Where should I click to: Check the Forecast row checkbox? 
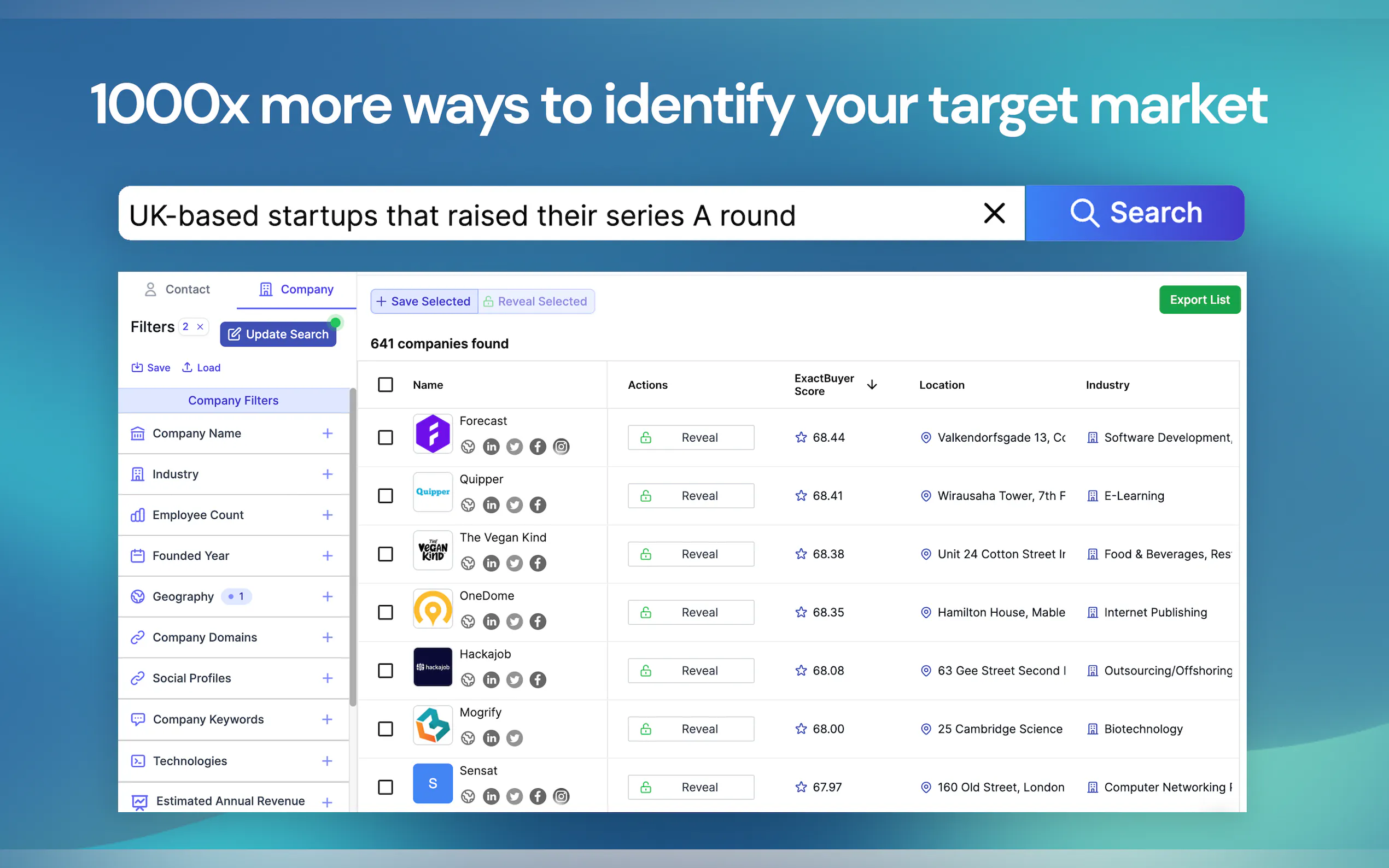coord(386,437)
